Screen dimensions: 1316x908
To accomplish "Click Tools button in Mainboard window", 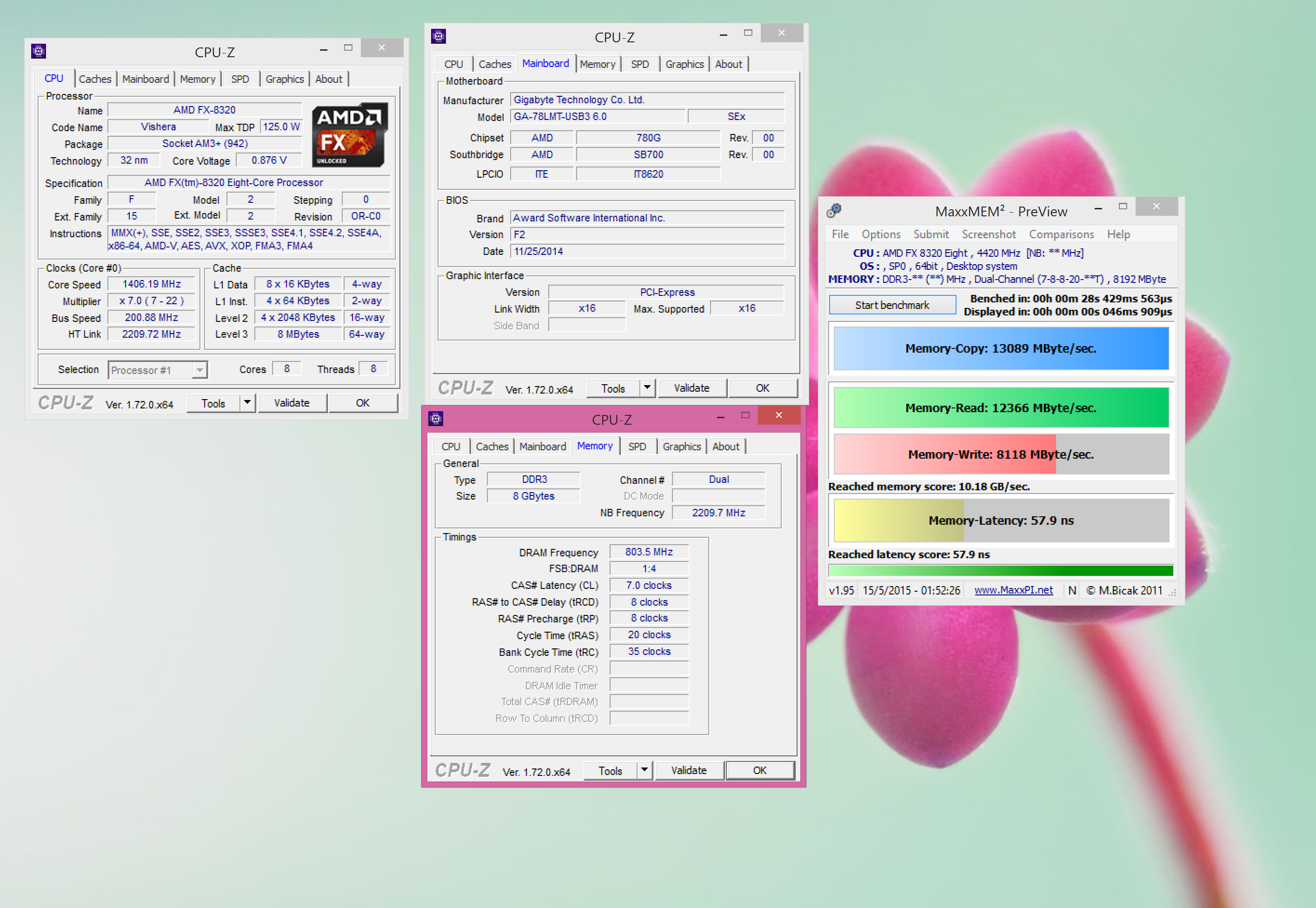I will click(x=613, y=388).
